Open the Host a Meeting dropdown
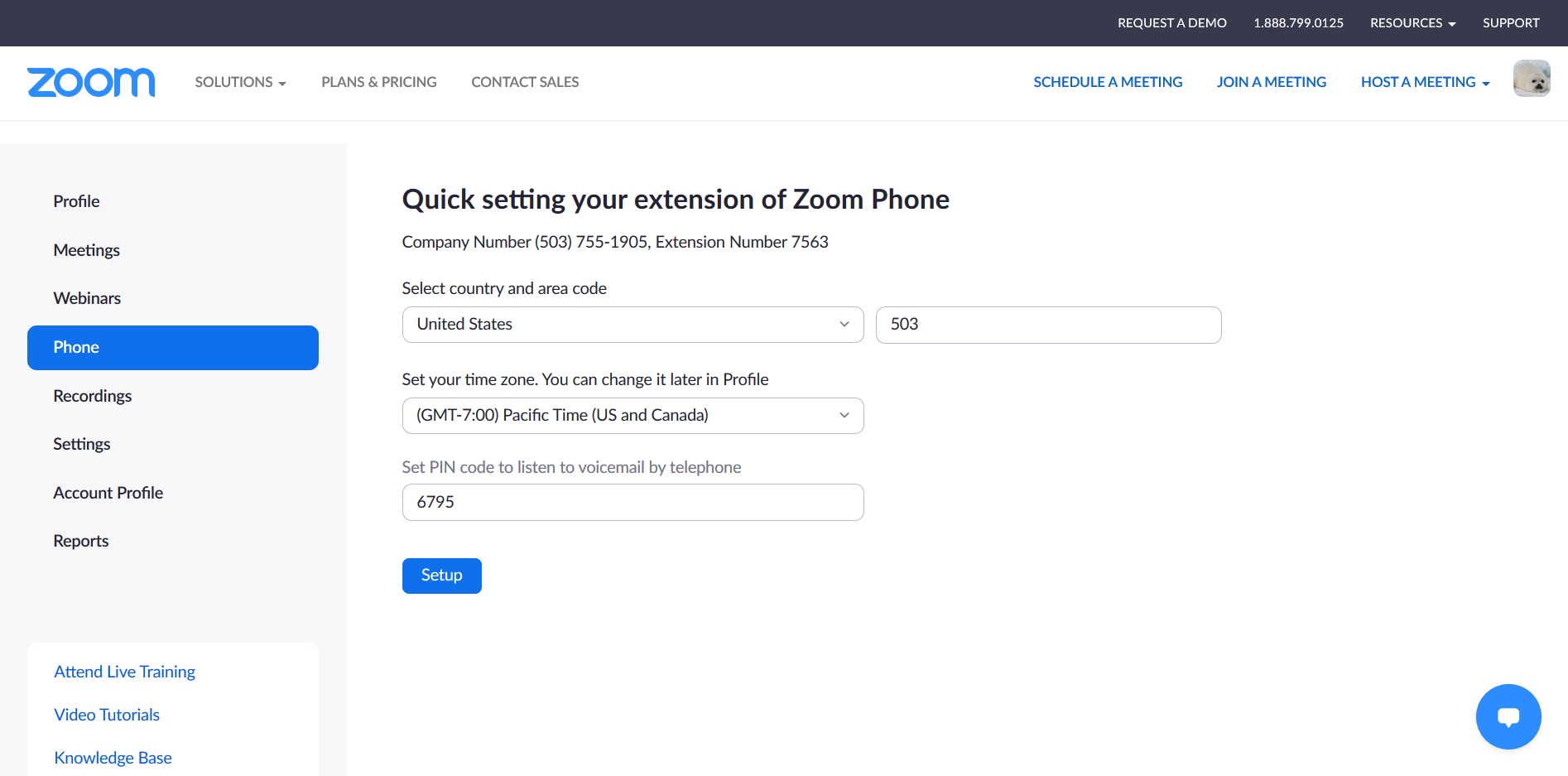The image size is (1568, 776). click(x=1425, y=82)
